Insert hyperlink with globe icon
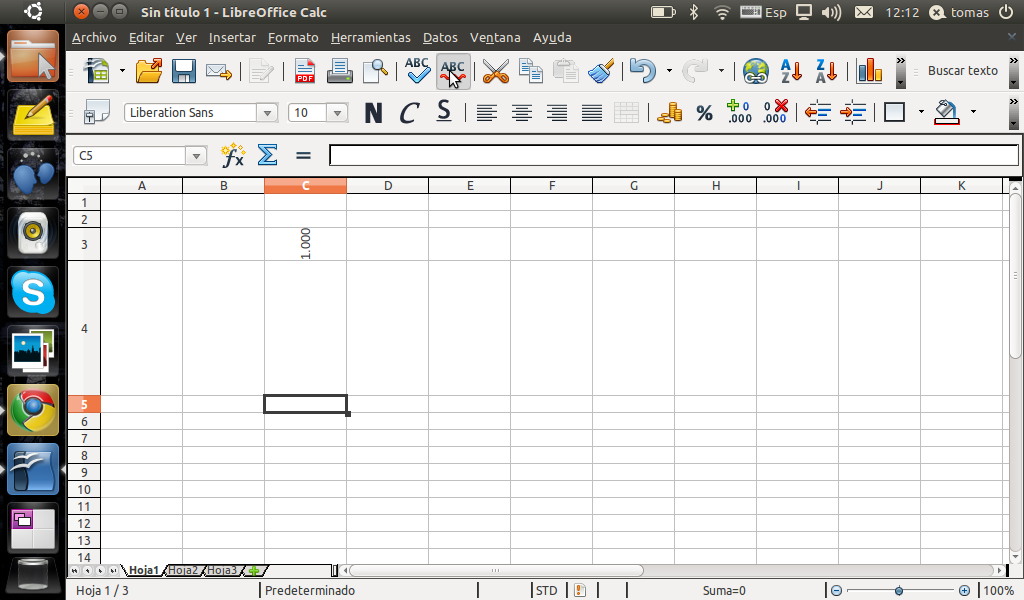 pyautogui.click(x=756, y=71)
